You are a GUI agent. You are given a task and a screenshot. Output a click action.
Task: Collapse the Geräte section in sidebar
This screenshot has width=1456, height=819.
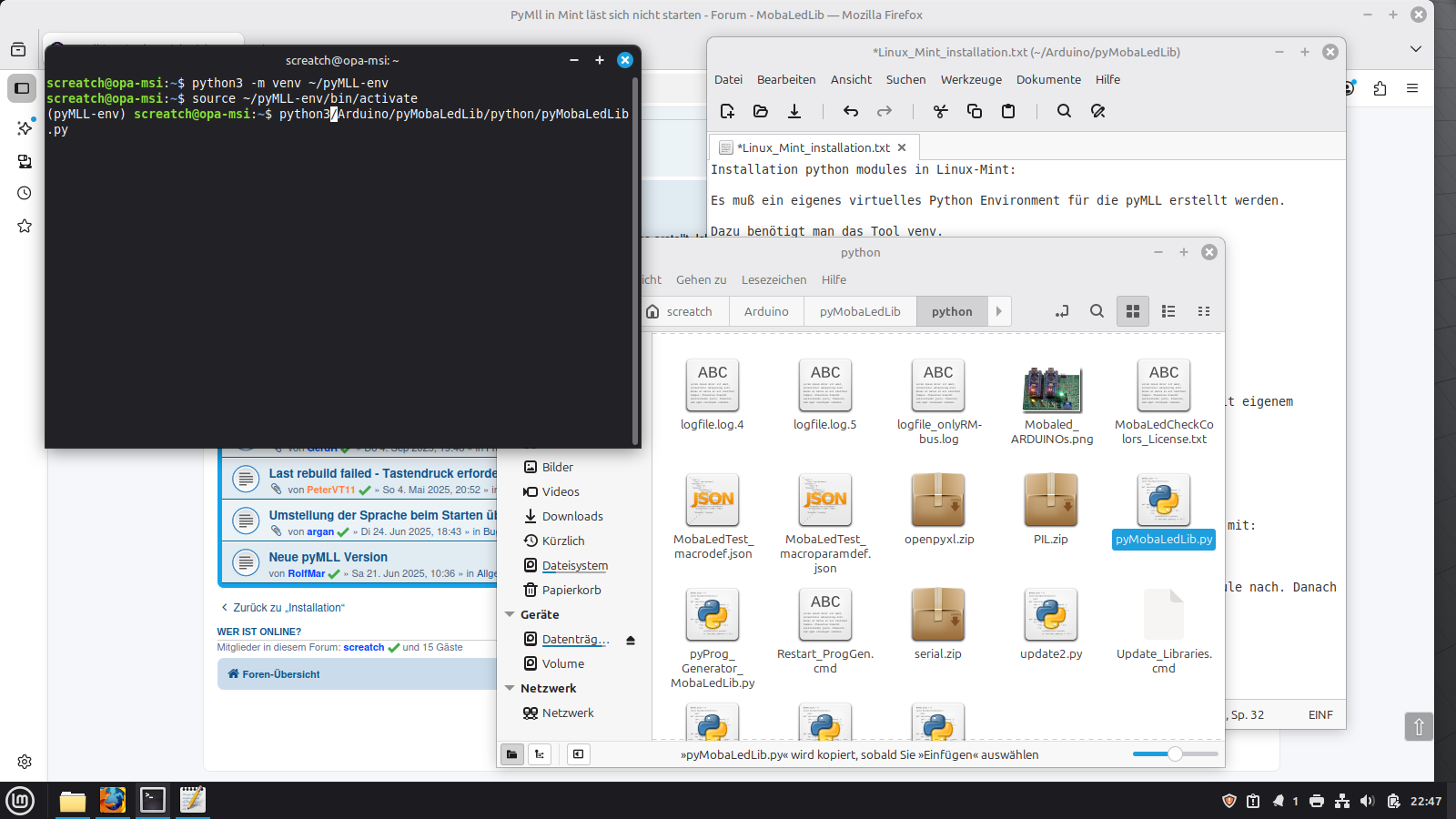tap(510, 615)
